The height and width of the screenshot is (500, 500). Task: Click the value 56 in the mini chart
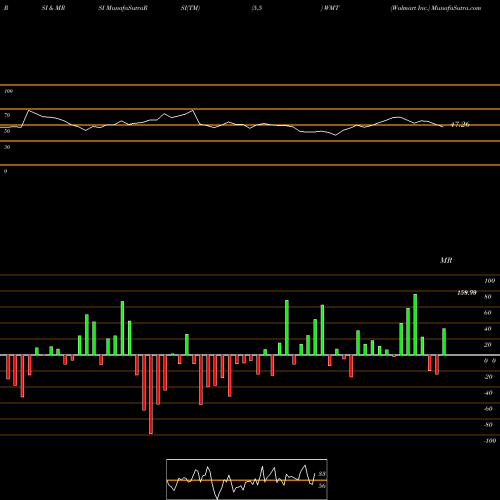pyautogui.click(x=322, y=486)
